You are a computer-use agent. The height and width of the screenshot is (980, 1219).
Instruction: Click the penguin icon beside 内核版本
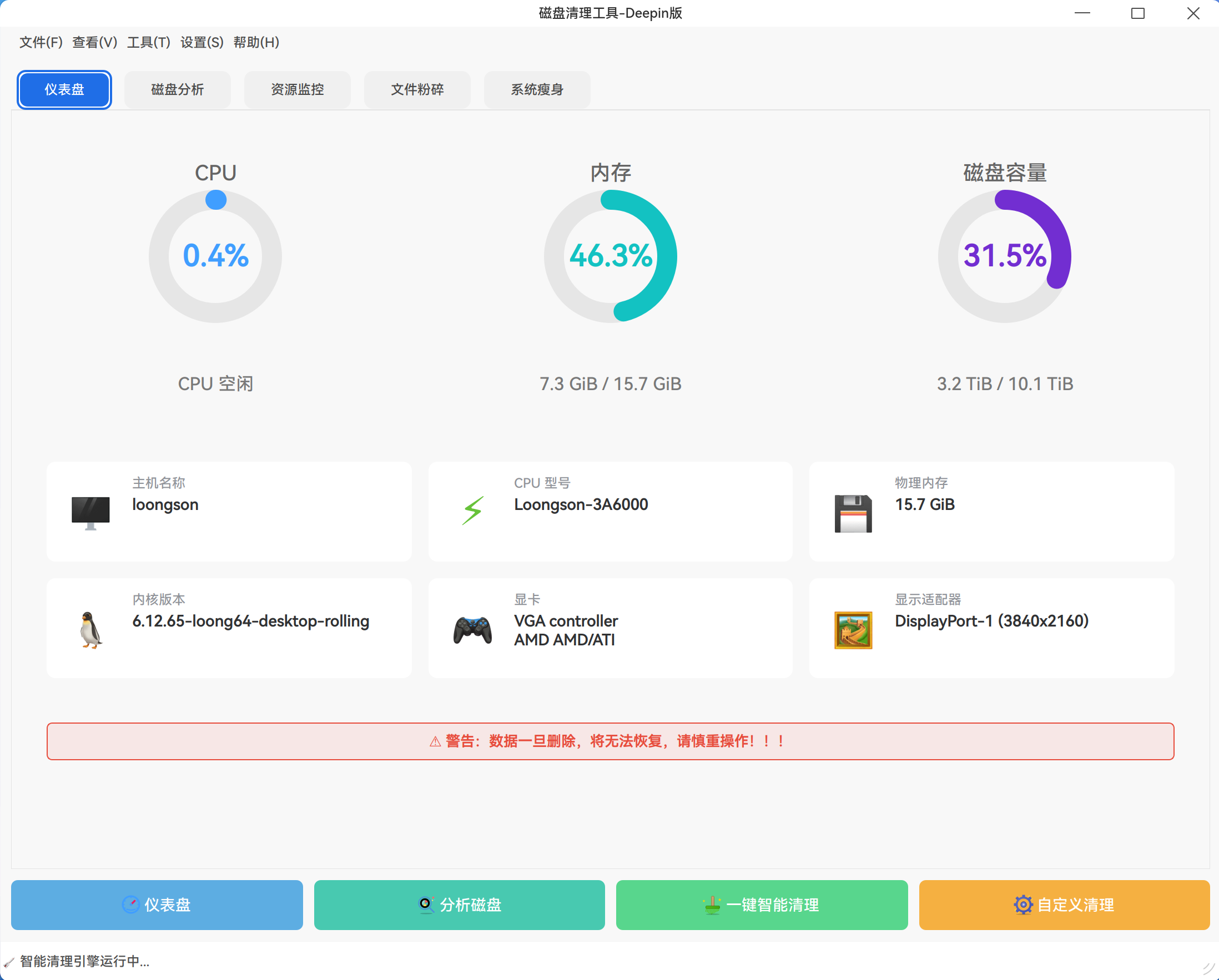pos(91,629)
